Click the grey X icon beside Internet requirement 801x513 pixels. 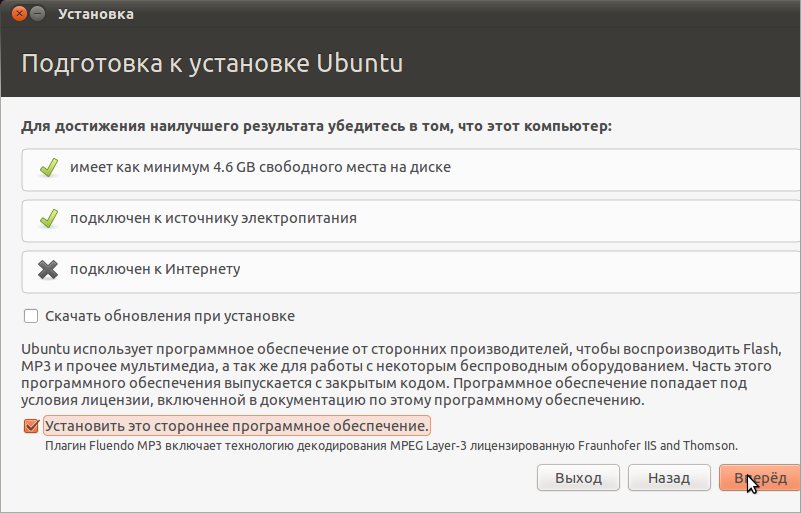pos(48,269)
